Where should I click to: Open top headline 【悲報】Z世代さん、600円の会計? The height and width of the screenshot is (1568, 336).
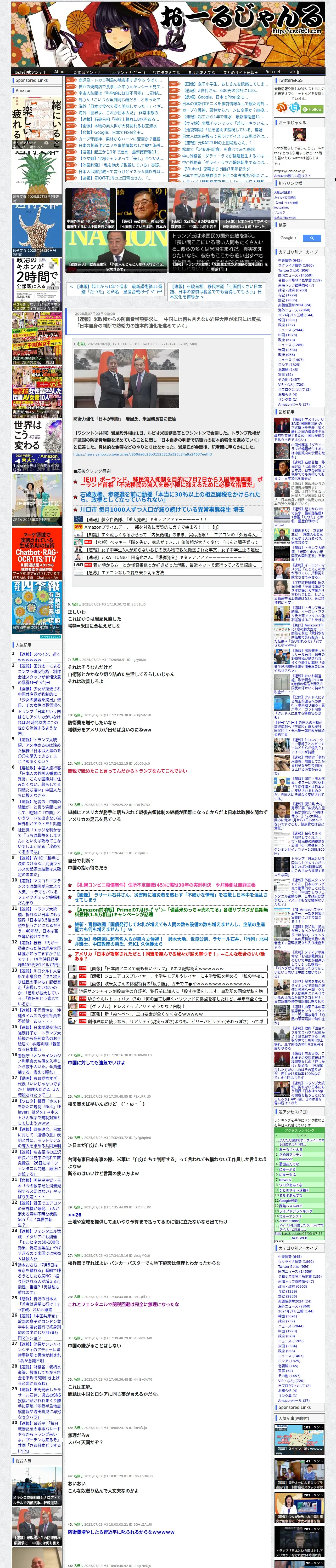221,90
